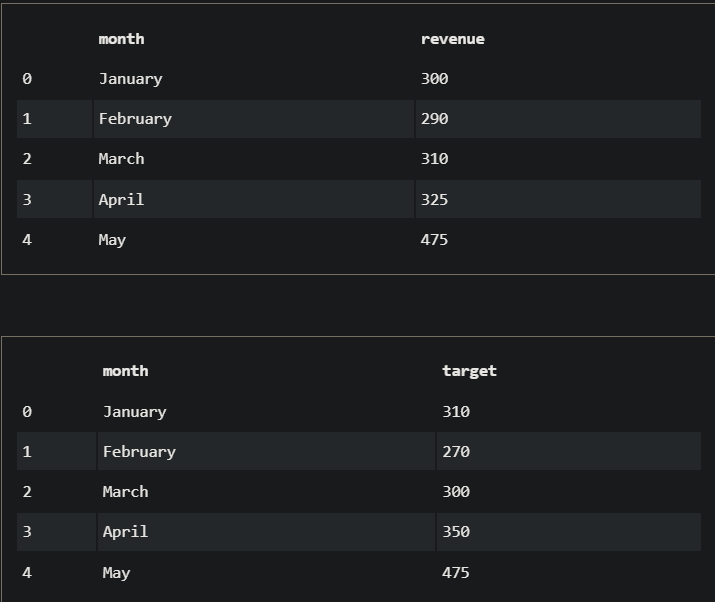Click row index 1 in the target table
The width and height of the screenshot is (715, 602).
pos(27,452)
